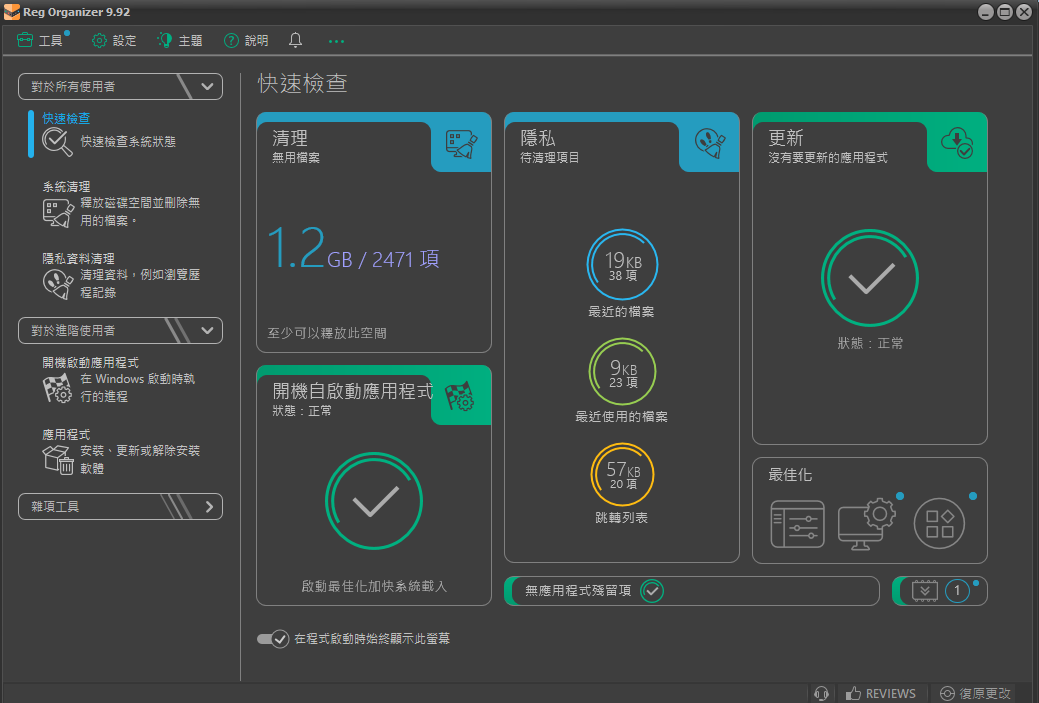Select 系統清理 in the sidebar
Screen dimensions: 1039x703
click(66, 187)
